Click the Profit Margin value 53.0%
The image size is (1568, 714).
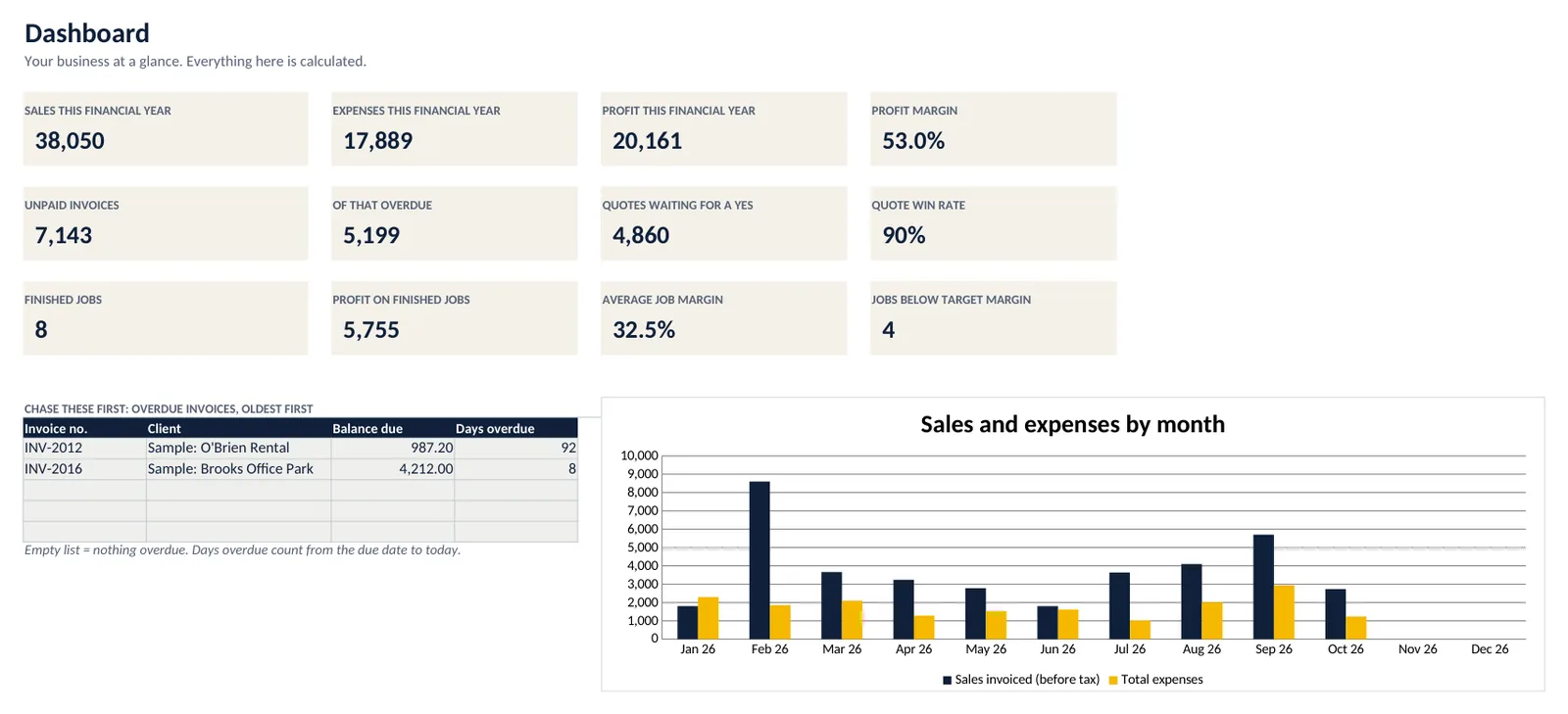(913, 141)
